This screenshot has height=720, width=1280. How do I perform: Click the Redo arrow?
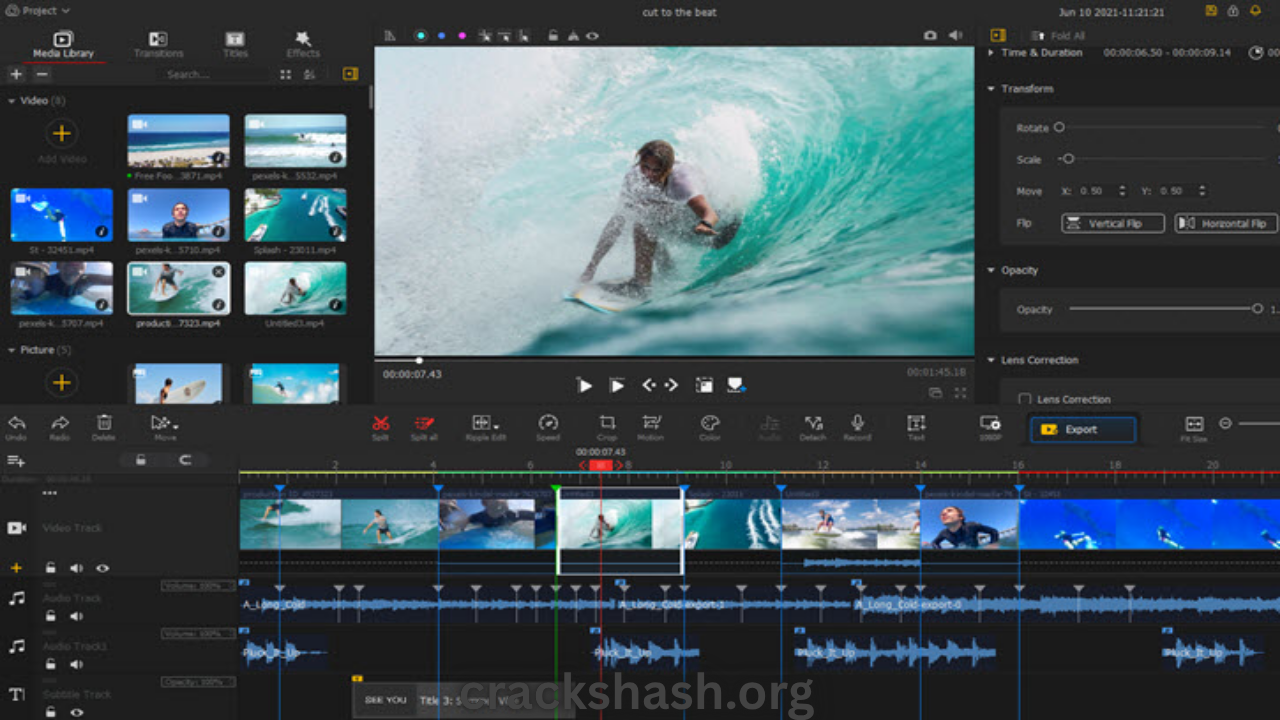[x=60, y=423]
